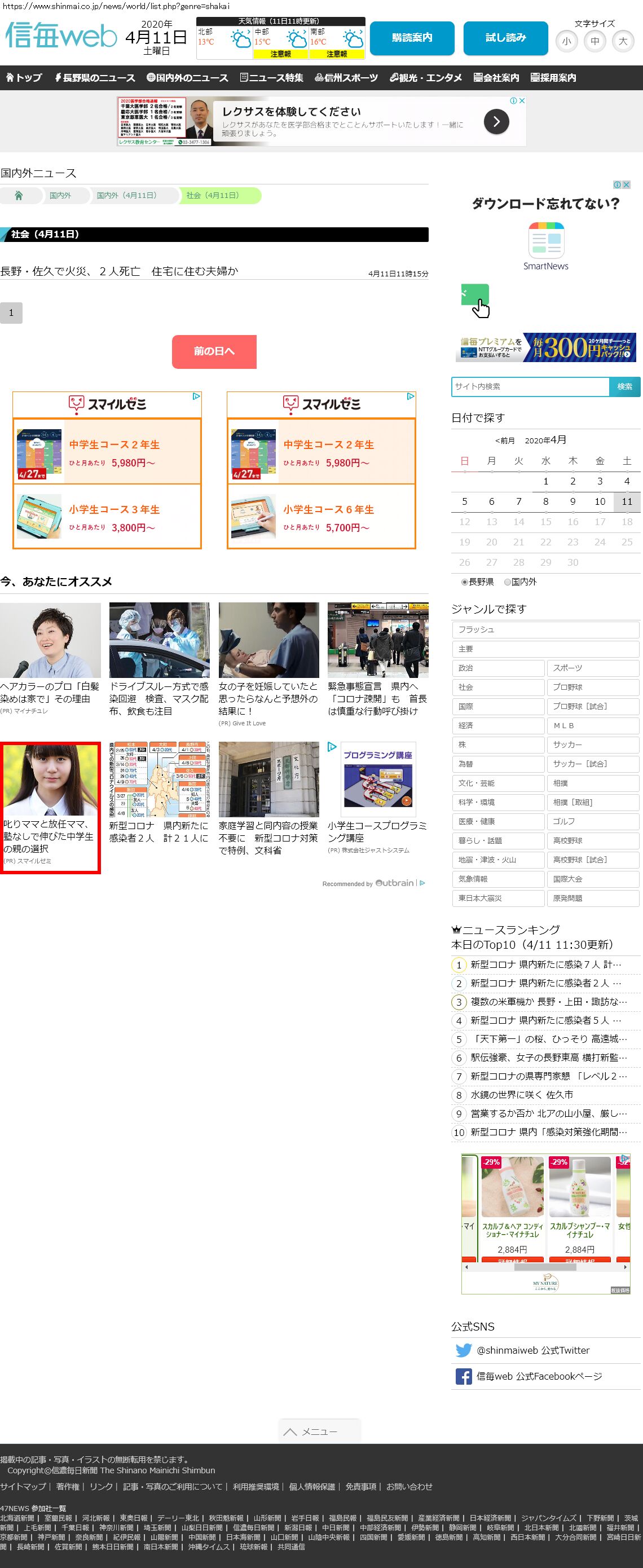Open article 長野・佐久で火災、2人死亡
Screen dimensions: 643x1568
click(x=120, y=271)
